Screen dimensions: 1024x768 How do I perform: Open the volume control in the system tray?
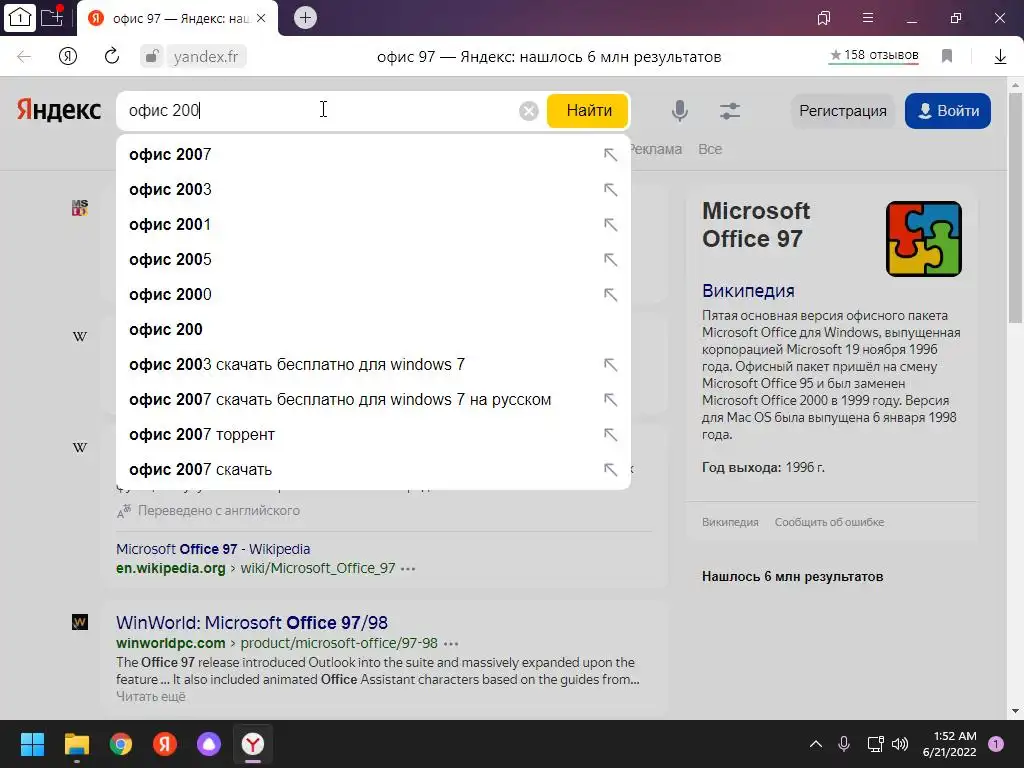tap(900, 744)
